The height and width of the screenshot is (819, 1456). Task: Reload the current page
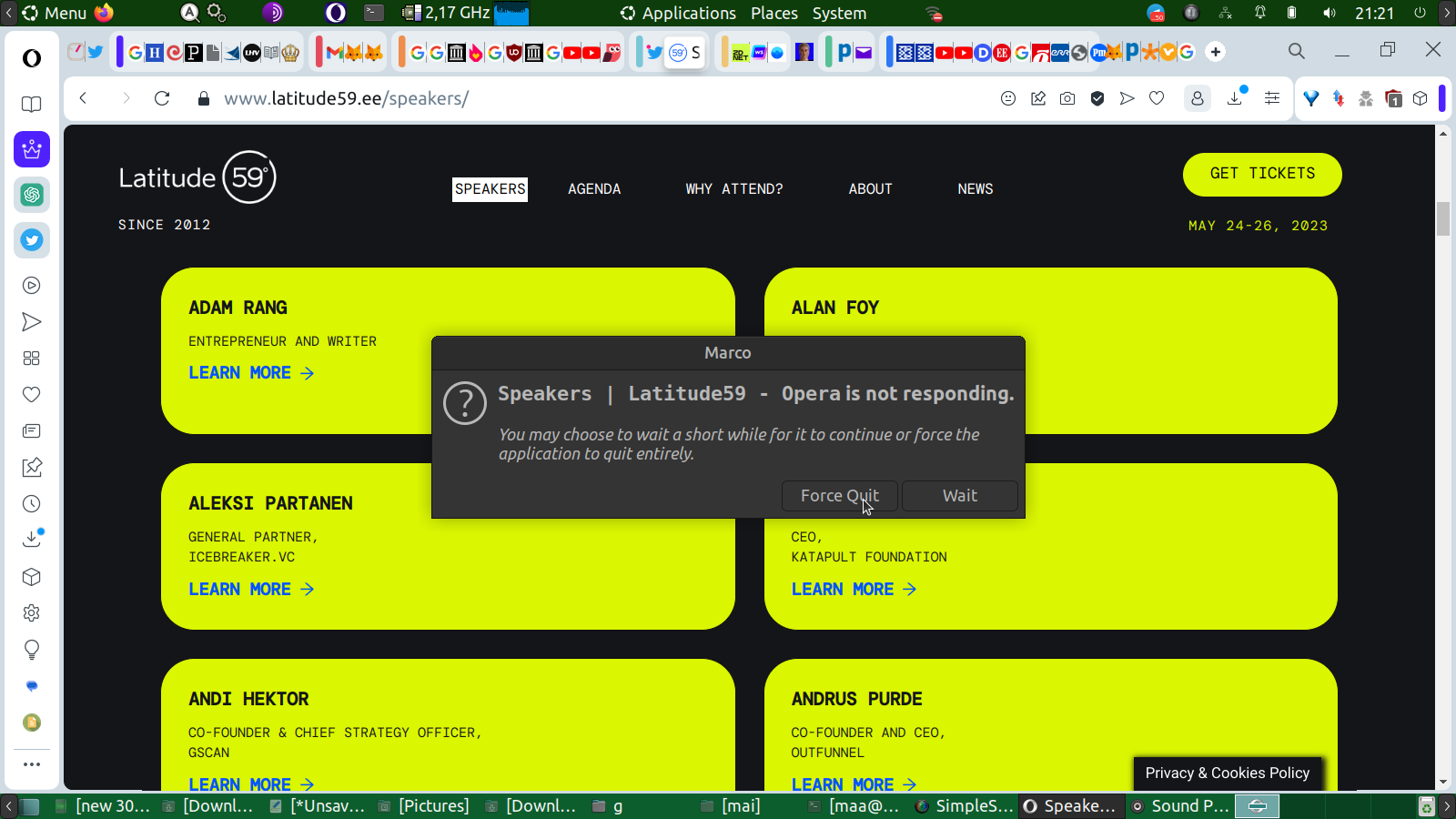tap(162, 98)
